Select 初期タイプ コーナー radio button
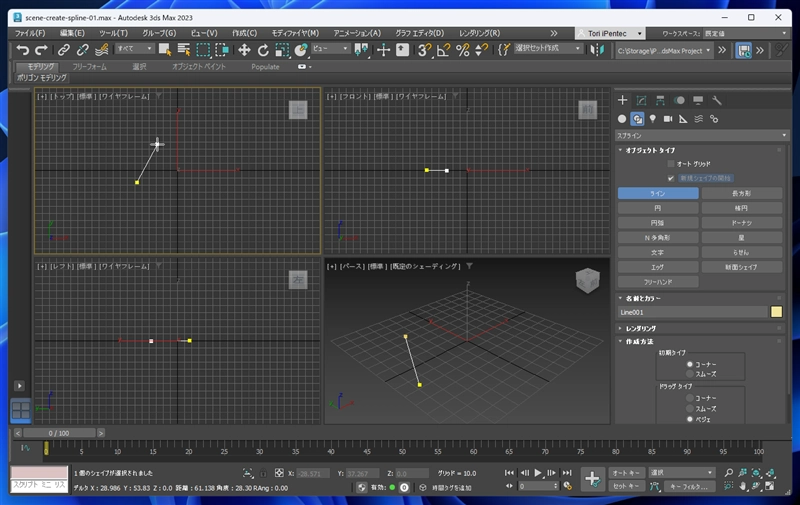Image resolution: width=800 pixels, height=505 pixels. point(689,364)
